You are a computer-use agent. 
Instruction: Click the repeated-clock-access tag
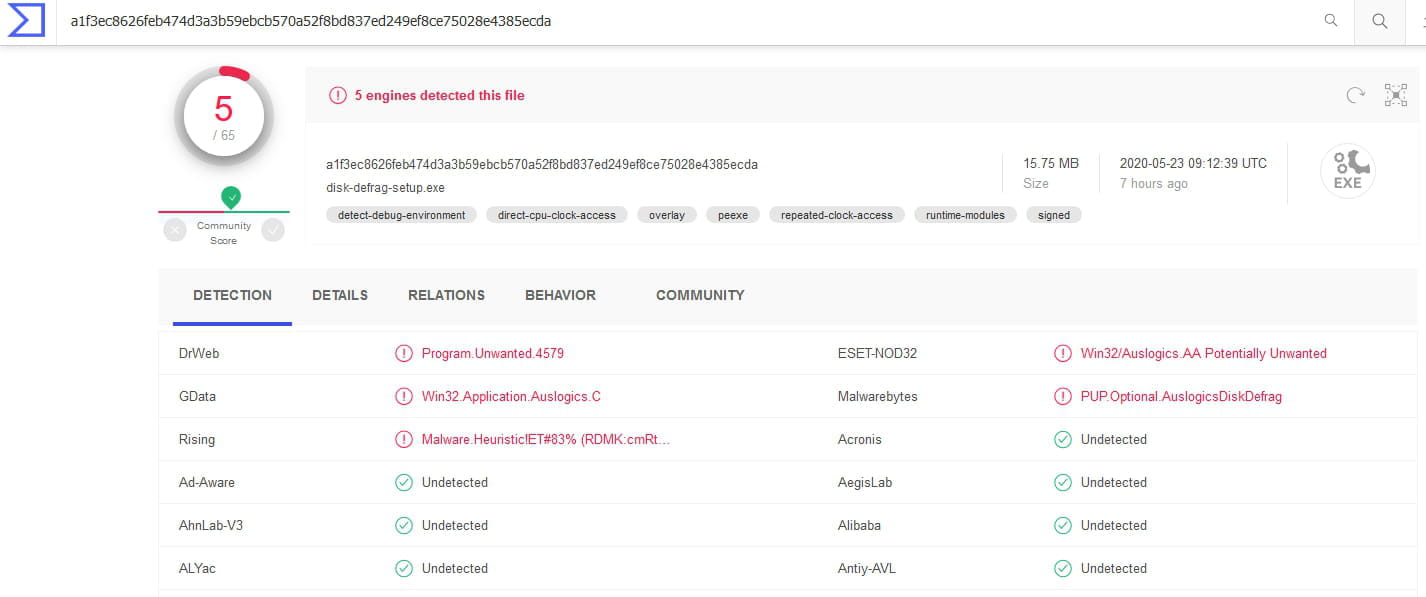tap(837, 215)
